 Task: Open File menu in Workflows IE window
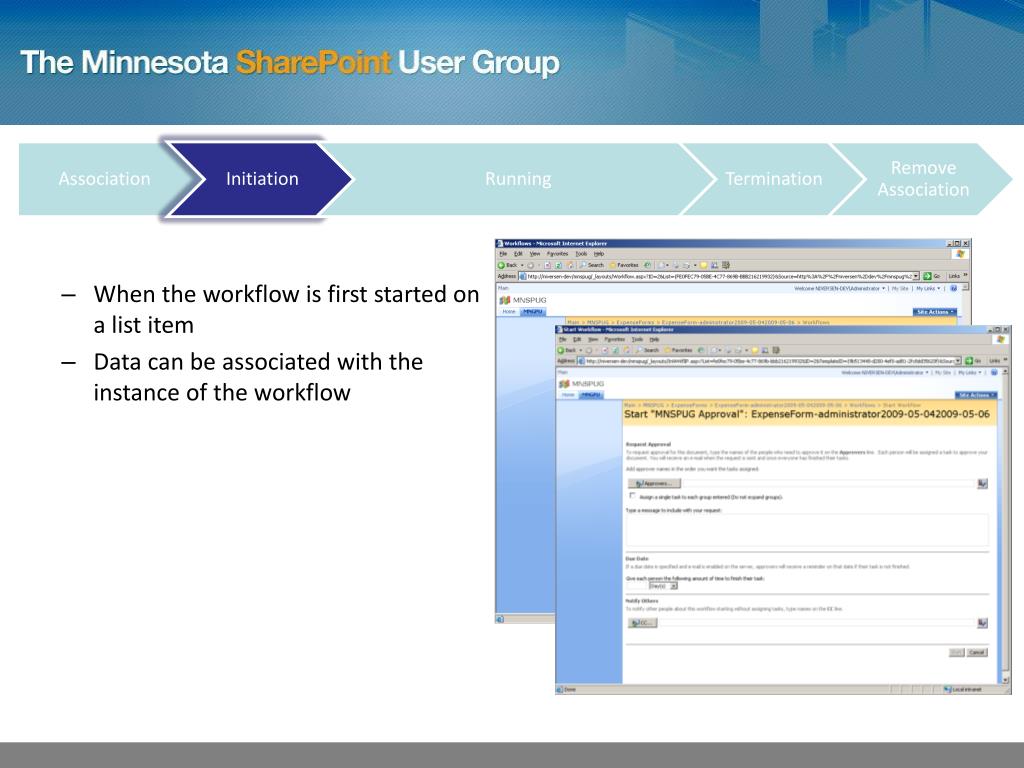[x=504, y=254]
